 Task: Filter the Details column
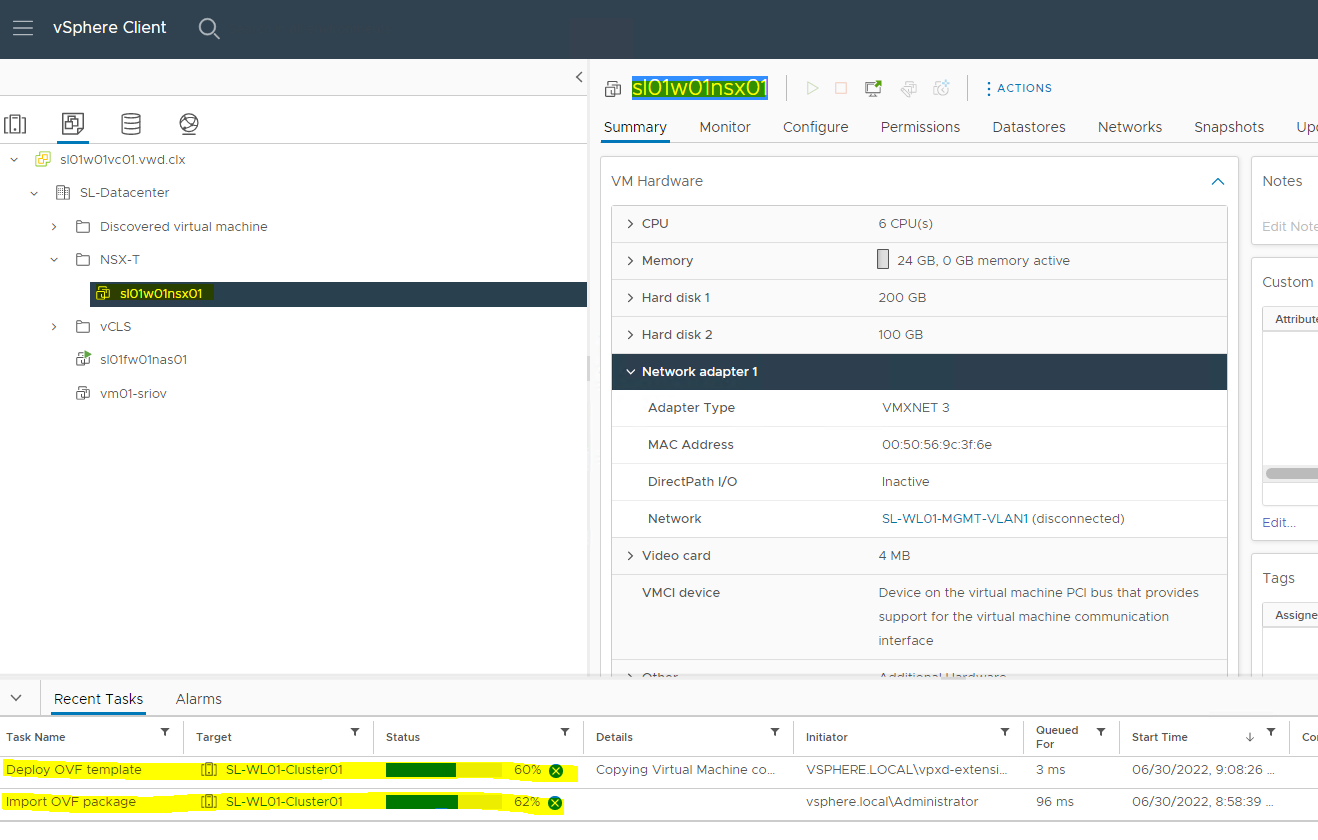775,732
